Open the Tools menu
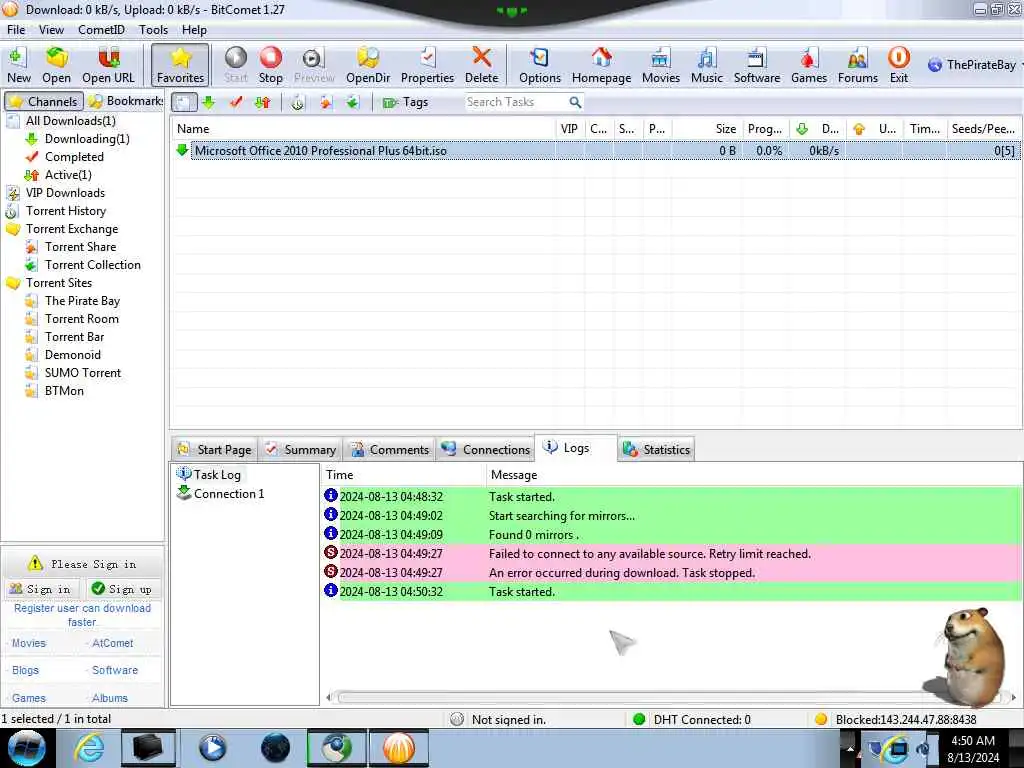Image resolution: width=1024 pixels, height=768 pixels. tap(153, 29)
